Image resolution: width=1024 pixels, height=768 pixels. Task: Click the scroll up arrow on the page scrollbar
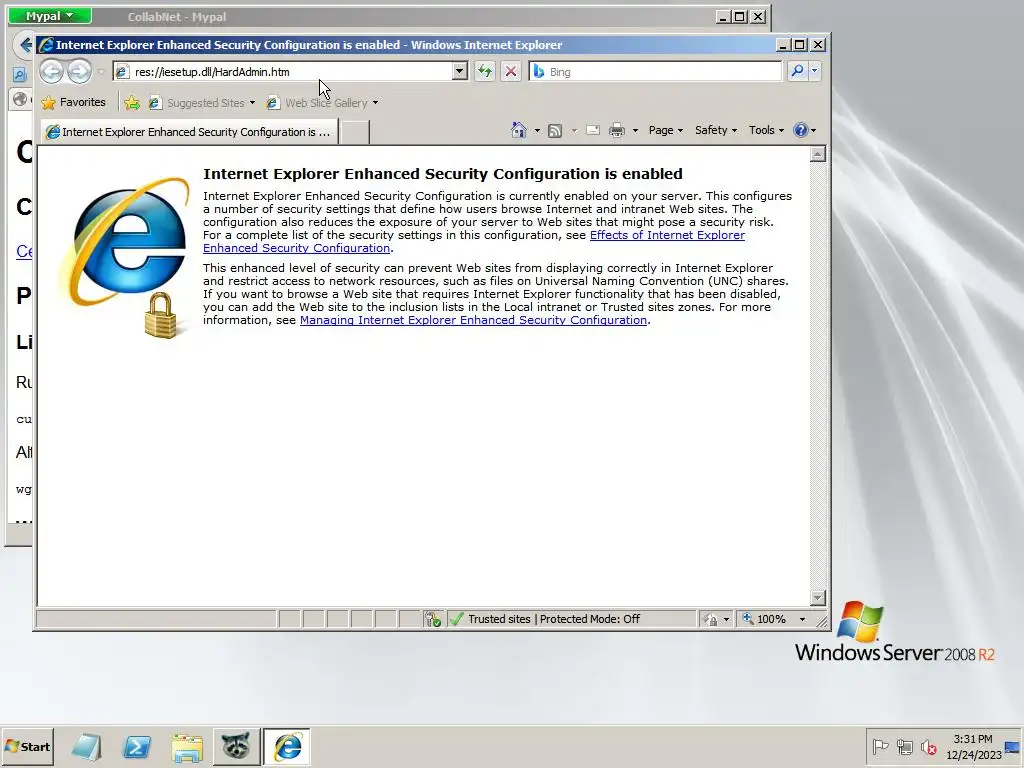818,154
